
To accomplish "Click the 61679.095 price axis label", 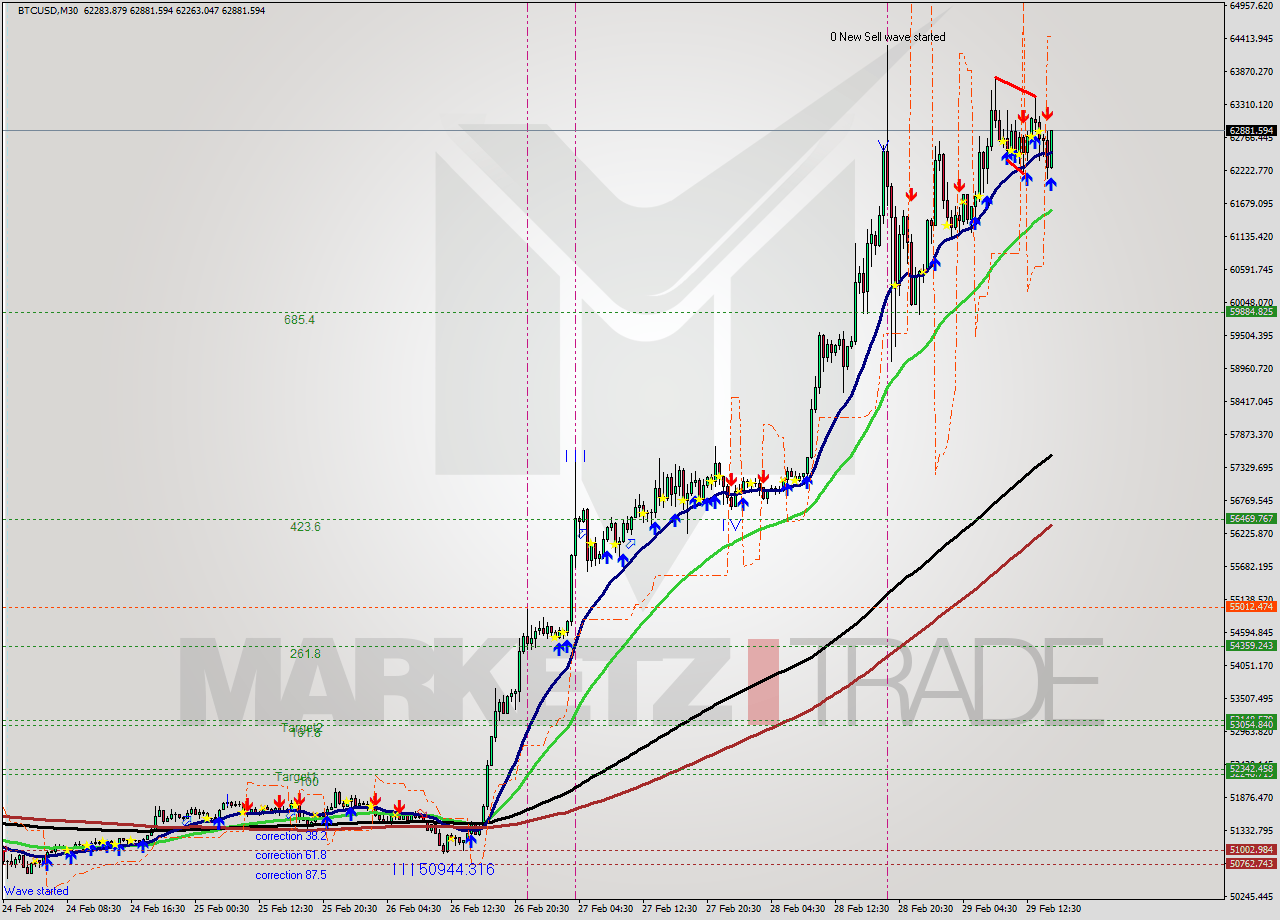I will (x=1251, y=204).
